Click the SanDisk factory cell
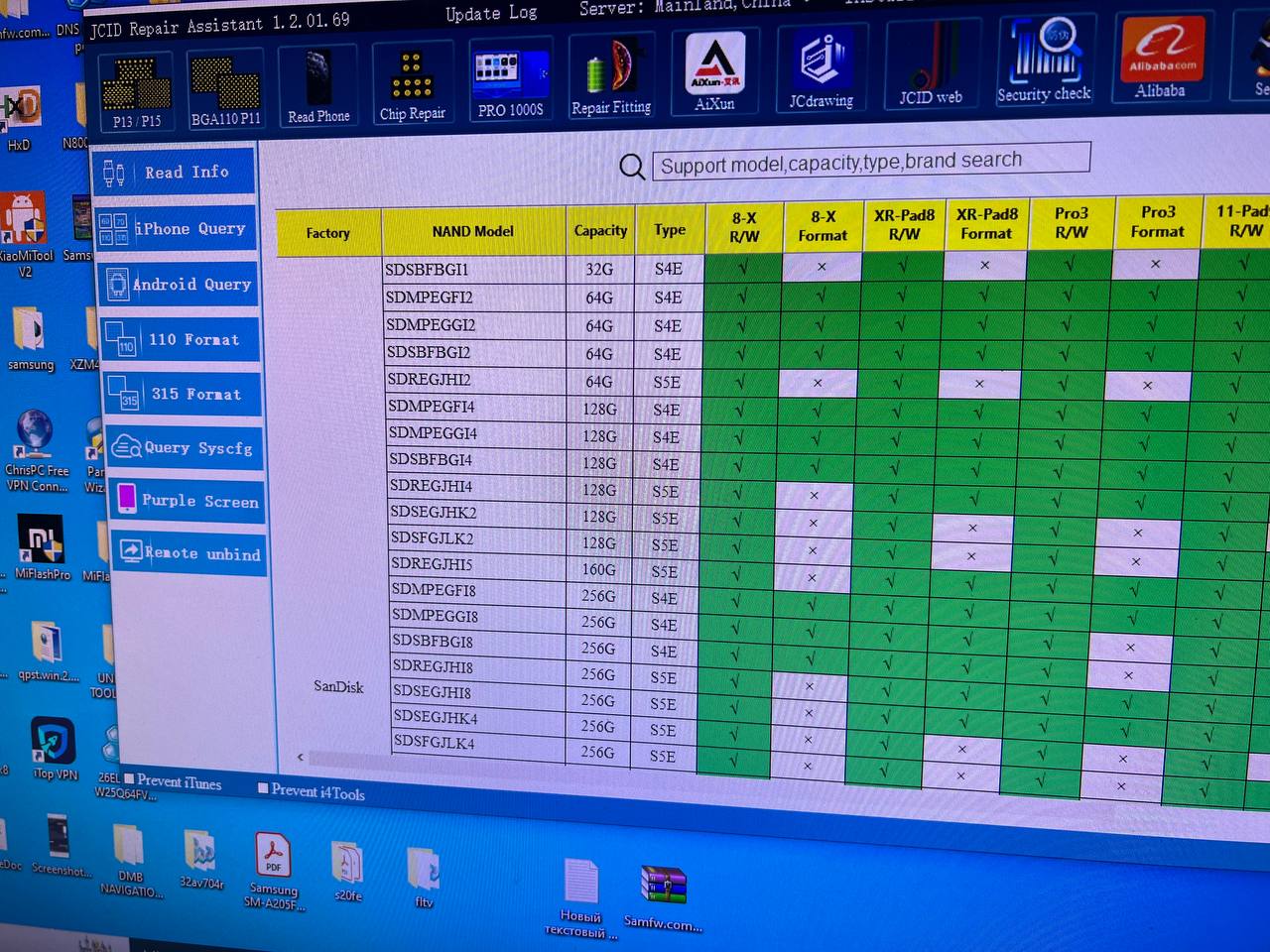The width and height of the screenshot is (1270, 952). [338, 686]
